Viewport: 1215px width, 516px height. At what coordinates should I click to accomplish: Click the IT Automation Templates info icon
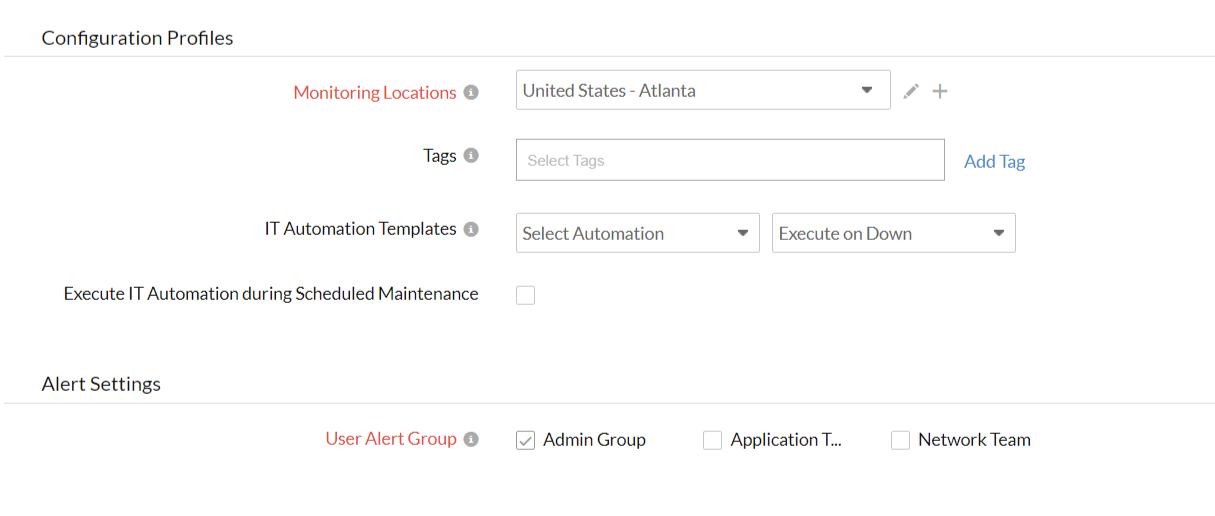point(471,229)
